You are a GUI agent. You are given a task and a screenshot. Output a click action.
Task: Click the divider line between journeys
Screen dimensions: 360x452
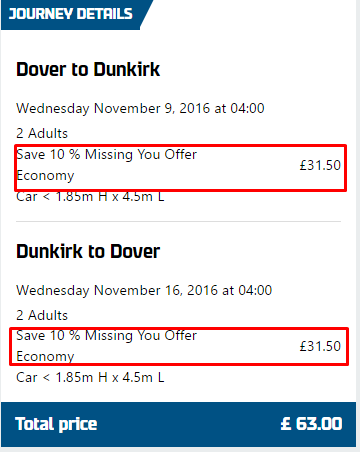coord(178,221)
